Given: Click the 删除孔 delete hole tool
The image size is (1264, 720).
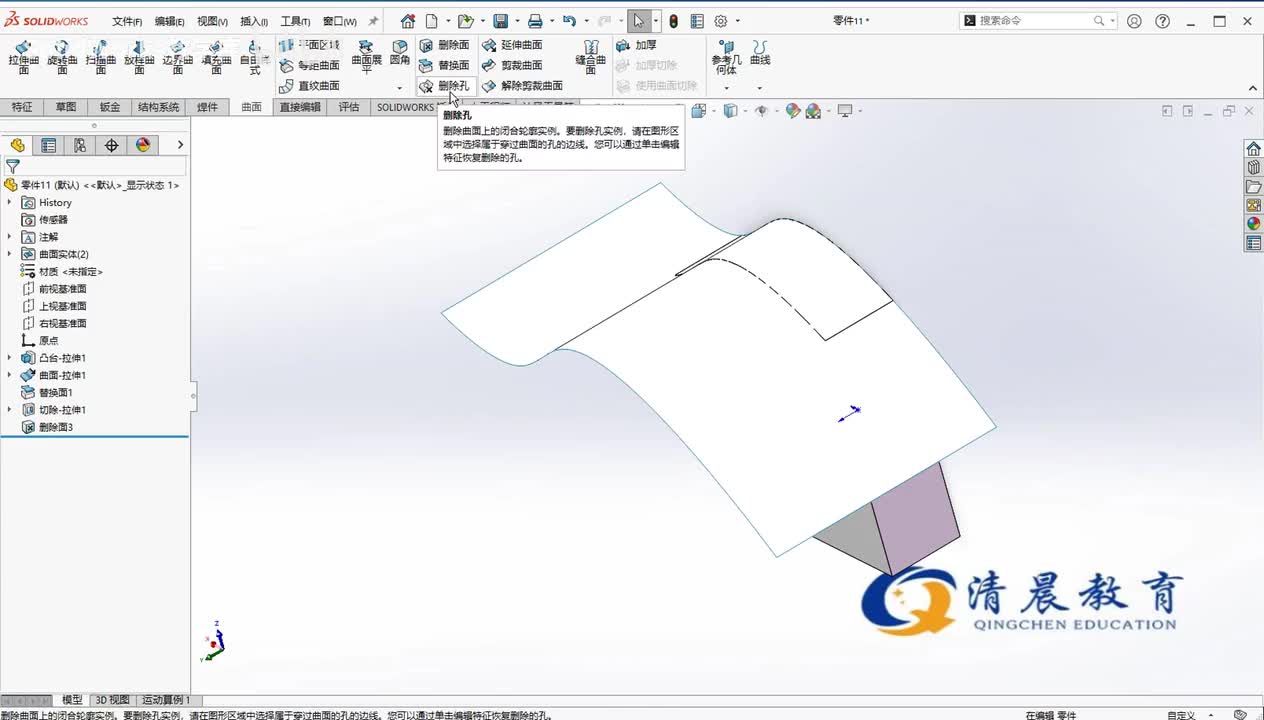Looking at the screenshot, I should click(x=444, y=86).
